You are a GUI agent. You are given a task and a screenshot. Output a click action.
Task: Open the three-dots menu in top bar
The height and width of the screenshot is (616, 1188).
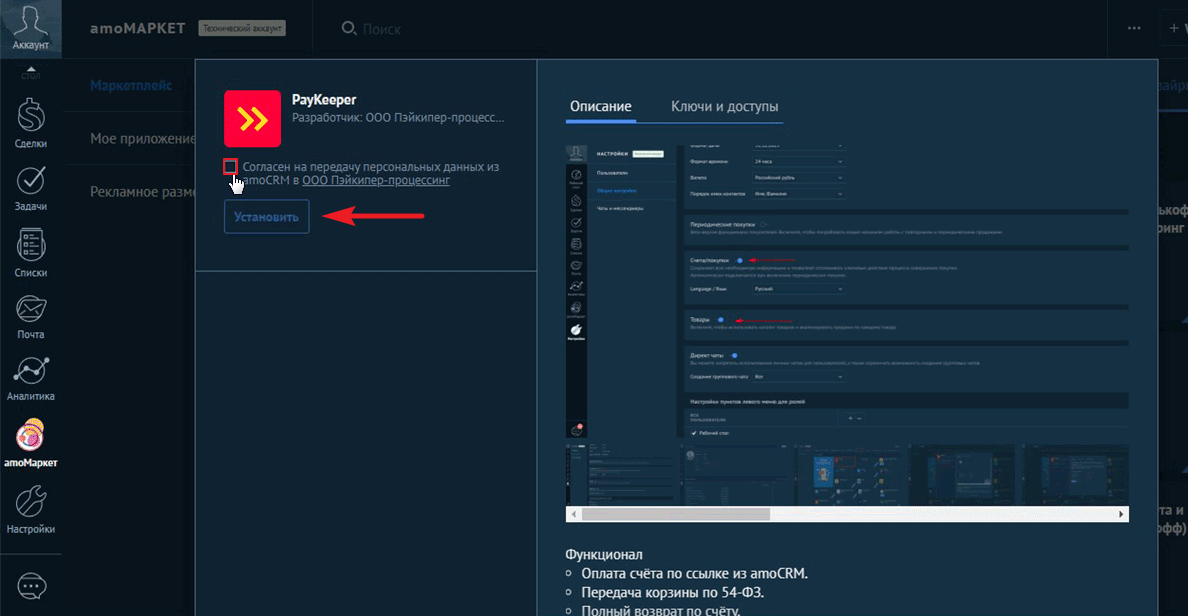point(1133,28)
